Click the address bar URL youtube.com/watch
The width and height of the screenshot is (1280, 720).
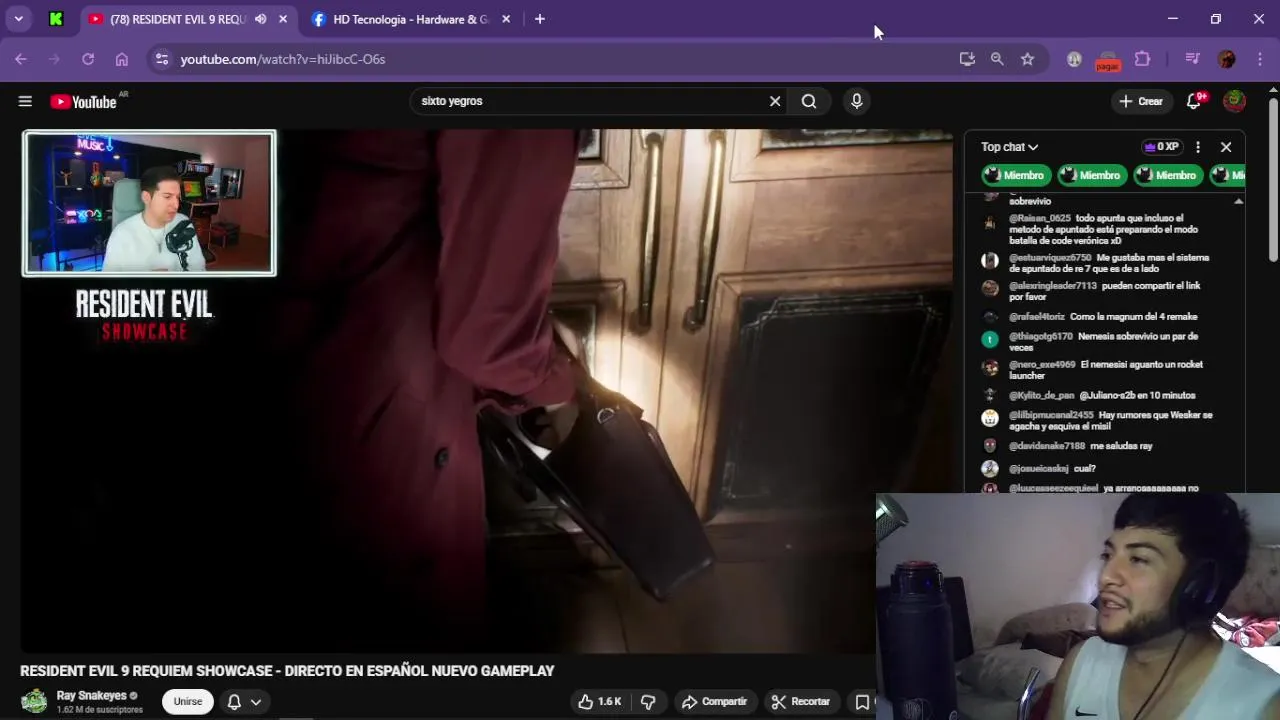[283, 59]
